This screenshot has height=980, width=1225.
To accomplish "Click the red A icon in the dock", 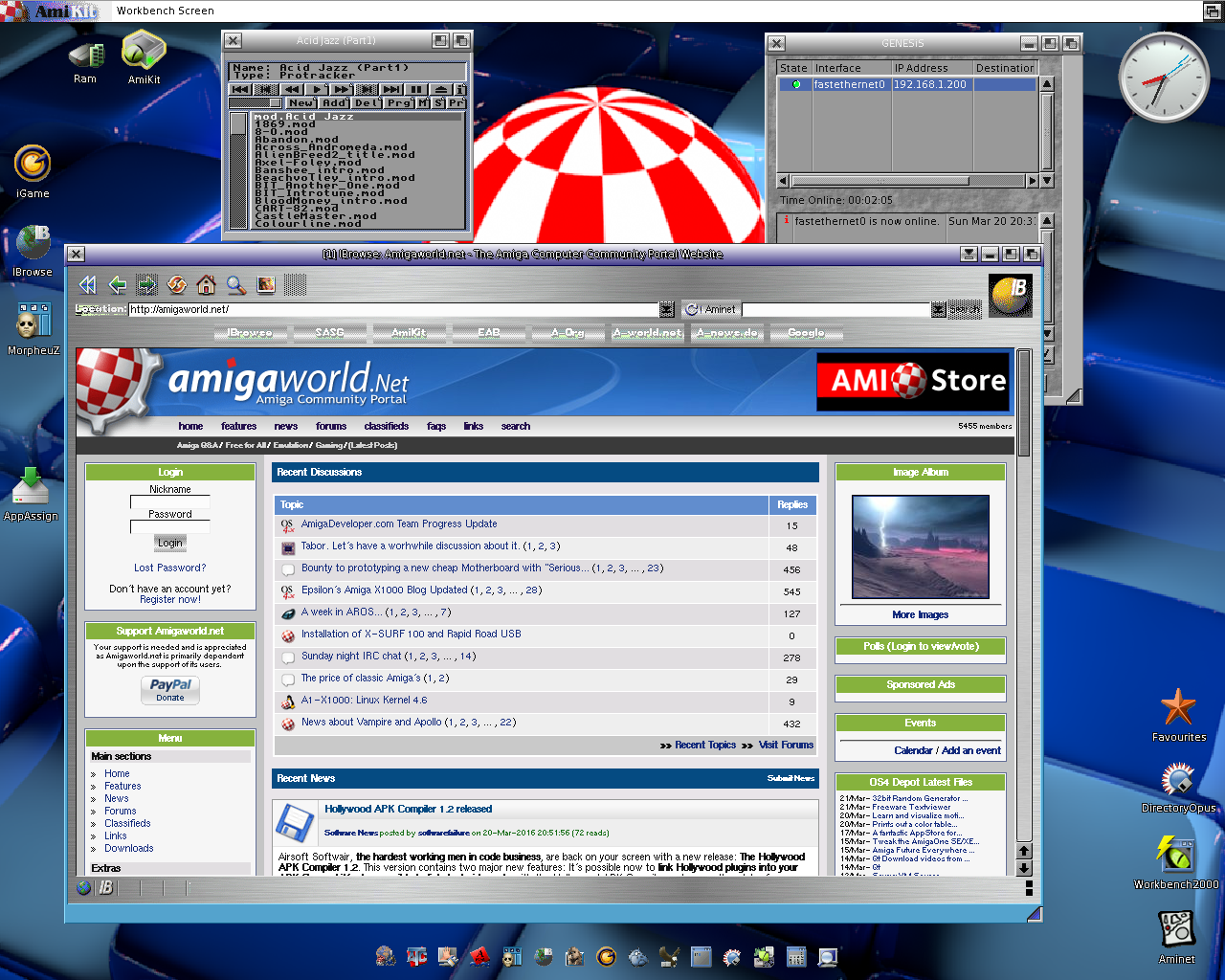I will 480,956.
